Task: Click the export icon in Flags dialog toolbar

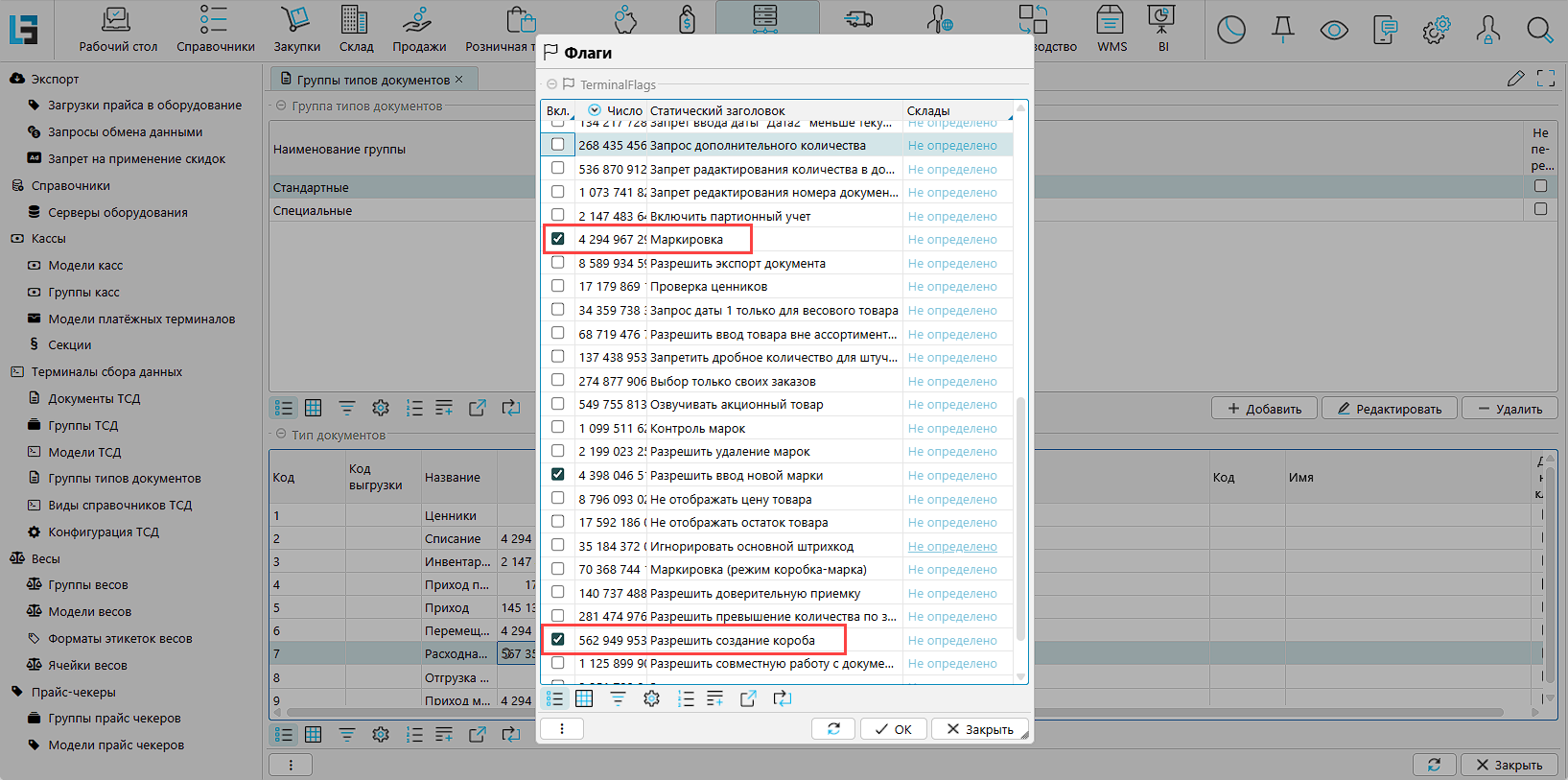Action: [x=748, y=698]
